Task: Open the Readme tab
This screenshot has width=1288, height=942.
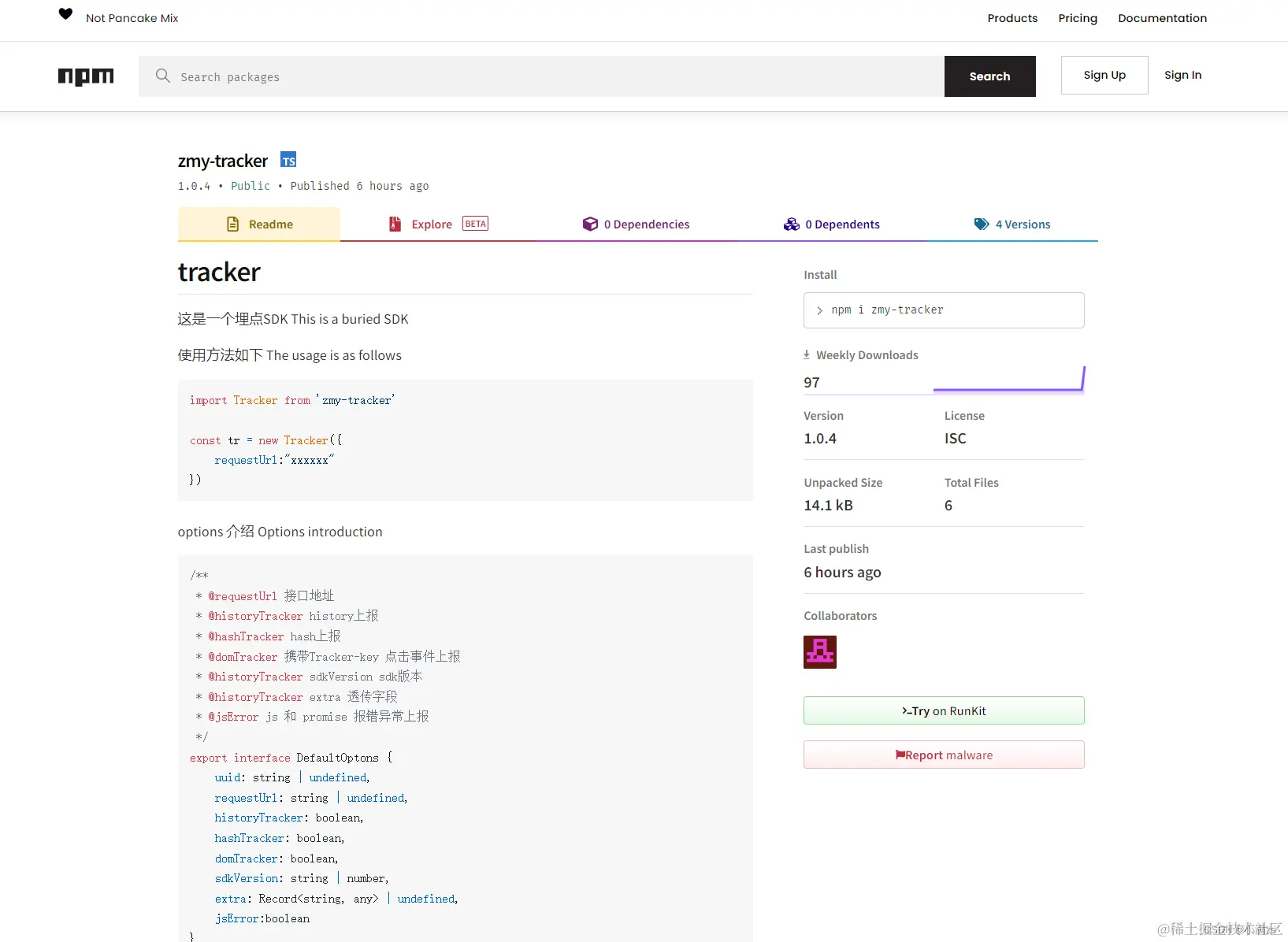Action: [x=259, y=224]
